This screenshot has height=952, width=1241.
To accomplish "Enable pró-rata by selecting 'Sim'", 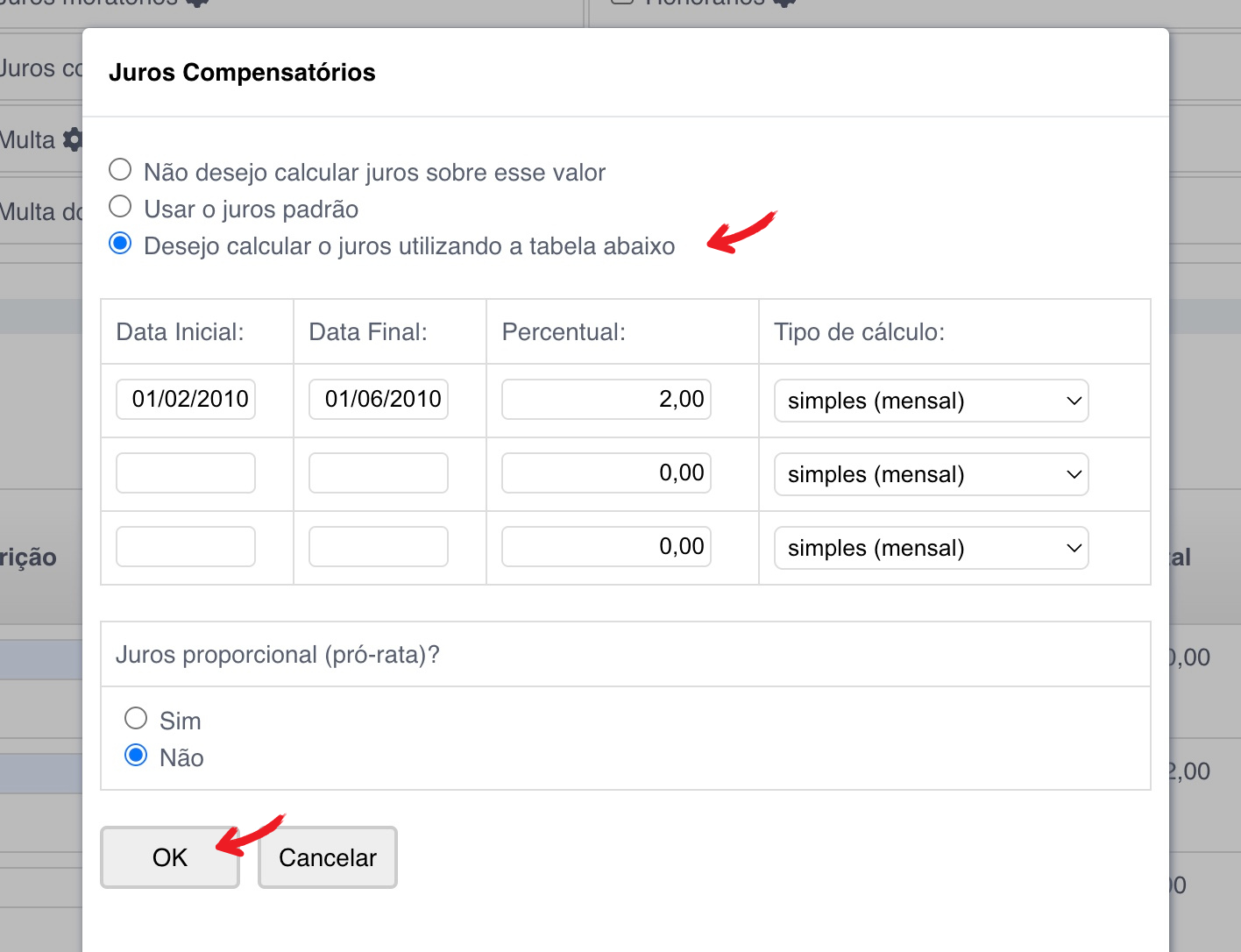I will coord(136,719).
